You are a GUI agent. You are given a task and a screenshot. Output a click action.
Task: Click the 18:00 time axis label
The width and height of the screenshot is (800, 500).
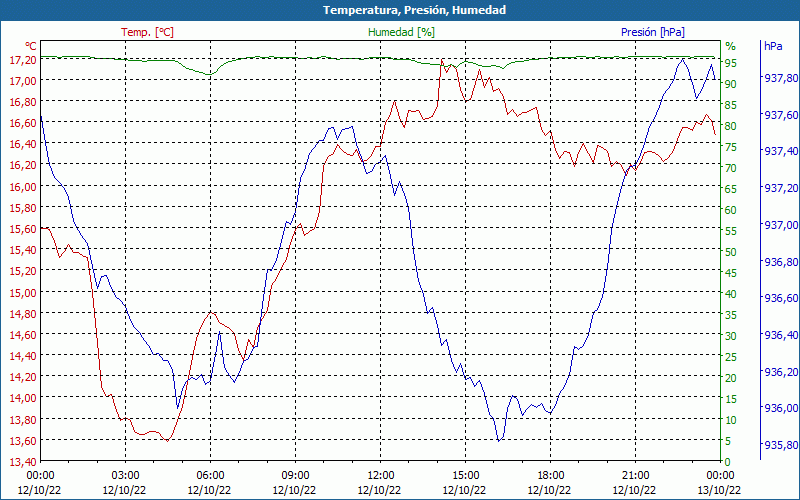[551, 476]
